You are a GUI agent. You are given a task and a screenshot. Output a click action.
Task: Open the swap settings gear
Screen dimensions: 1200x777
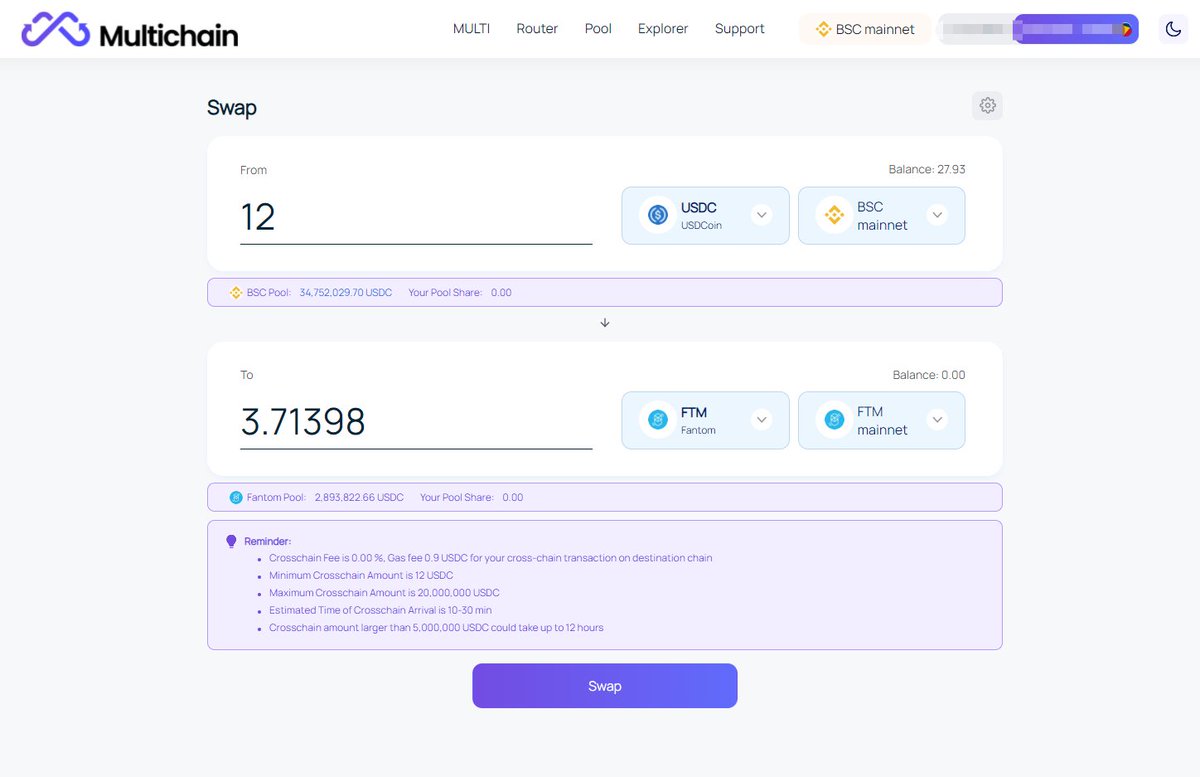pos(987,105)
